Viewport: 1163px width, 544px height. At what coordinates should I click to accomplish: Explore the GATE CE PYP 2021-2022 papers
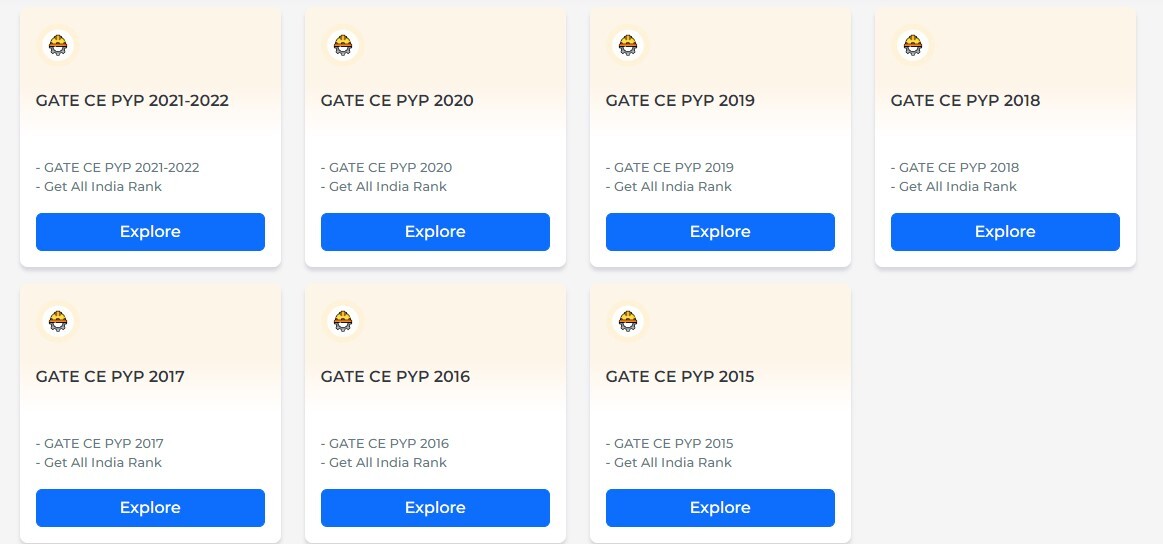[150, 232]
